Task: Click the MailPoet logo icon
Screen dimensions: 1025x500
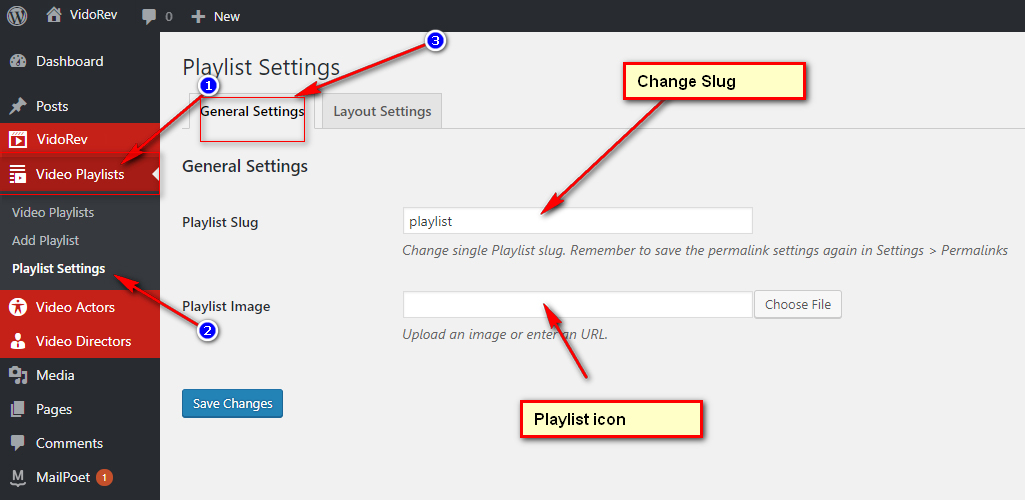Action: (x=18, y=477)
